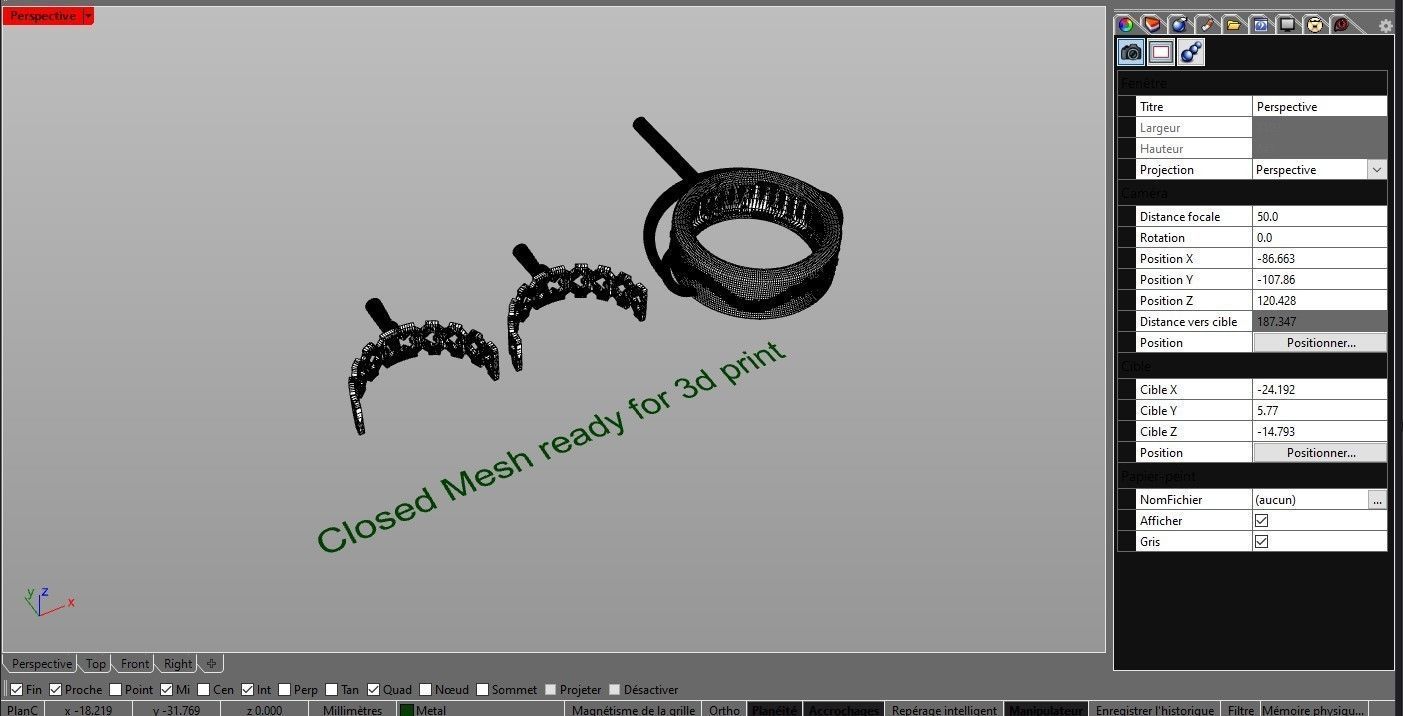Open the round beige icon panel tab
1403x716 pixels.
[x=1314, y=24]
